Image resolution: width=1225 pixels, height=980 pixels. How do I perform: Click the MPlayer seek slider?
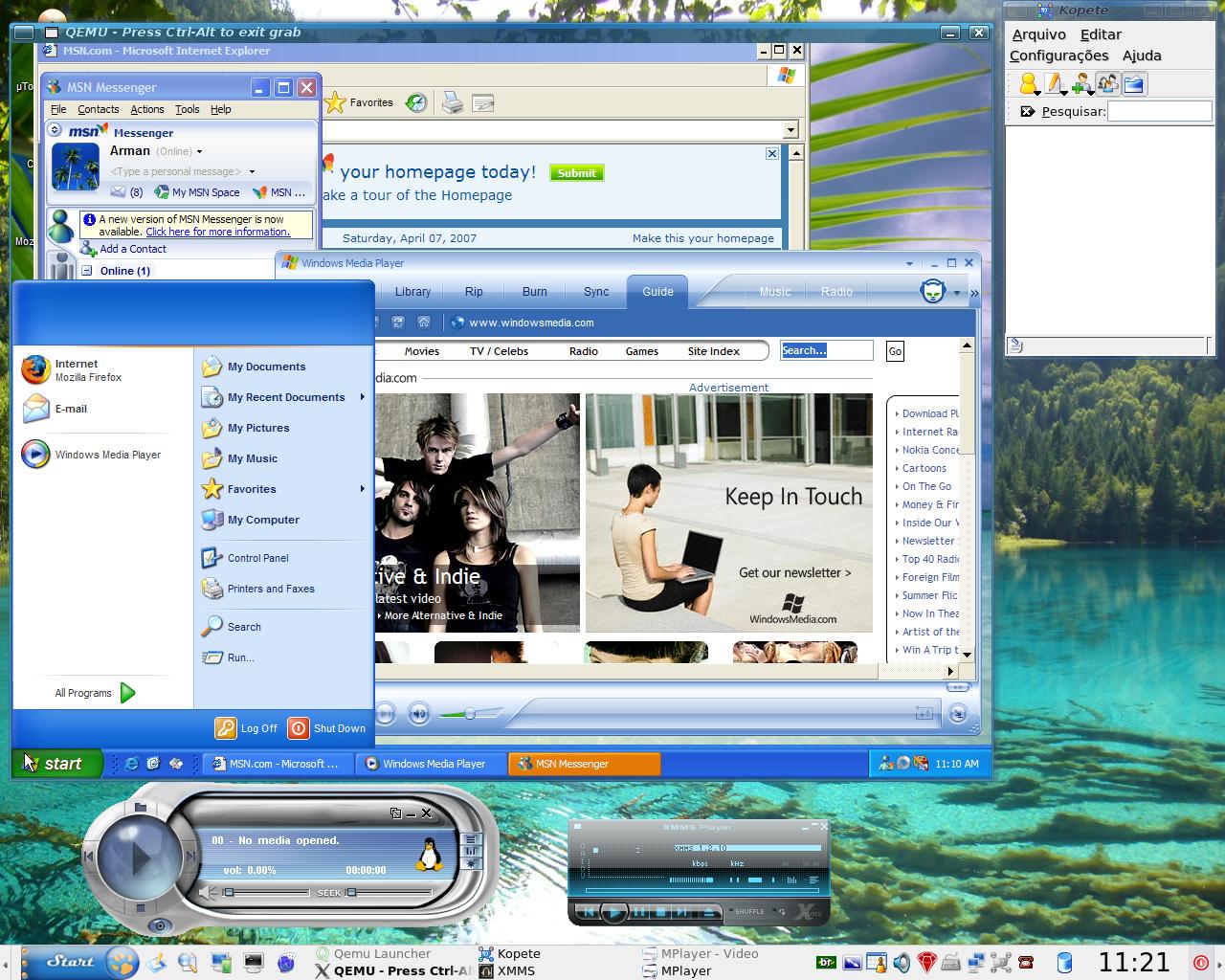tap(388, 892)
